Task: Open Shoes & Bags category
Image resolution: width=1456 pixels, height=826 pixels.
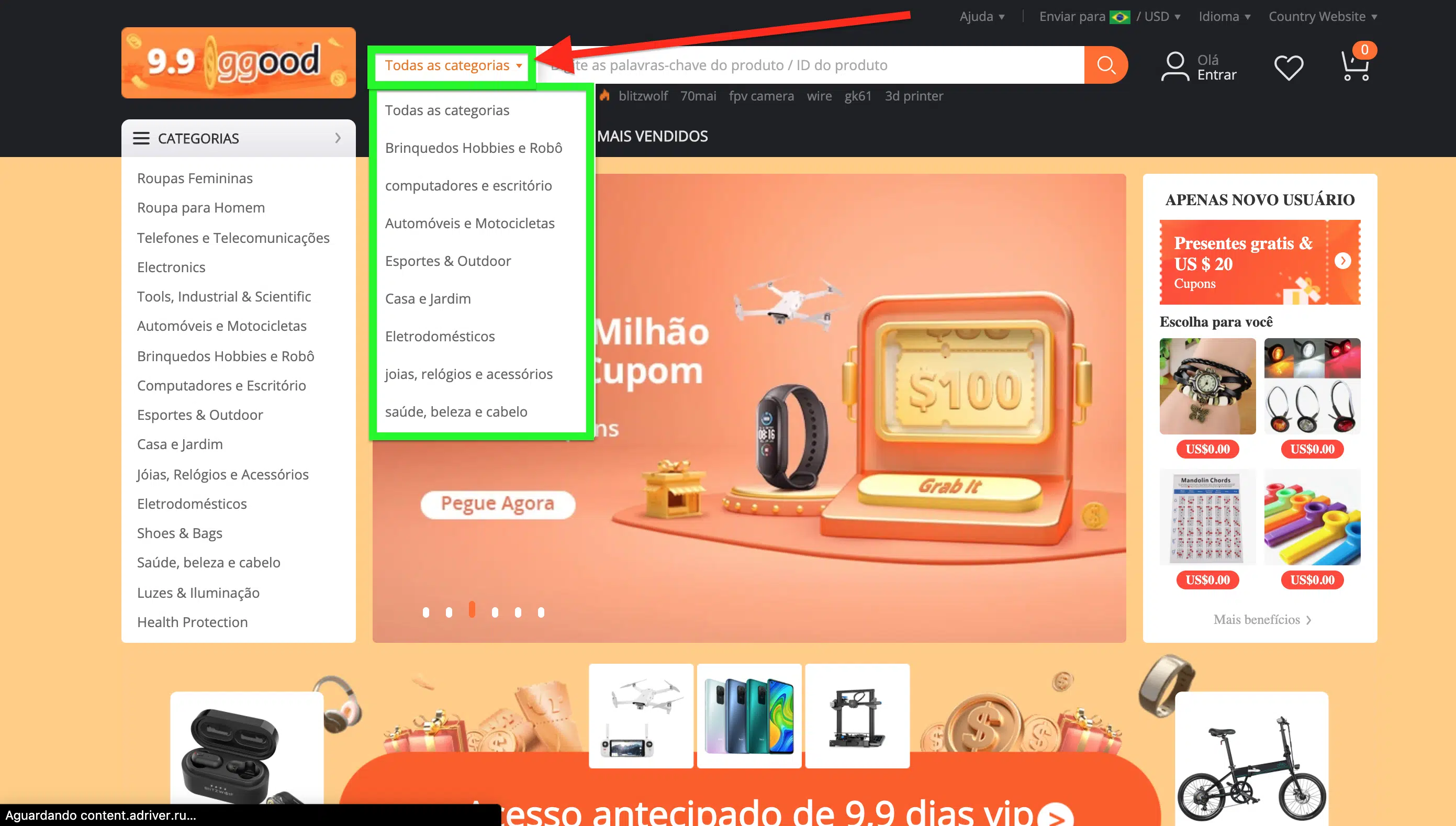Action: pos(179,533)
